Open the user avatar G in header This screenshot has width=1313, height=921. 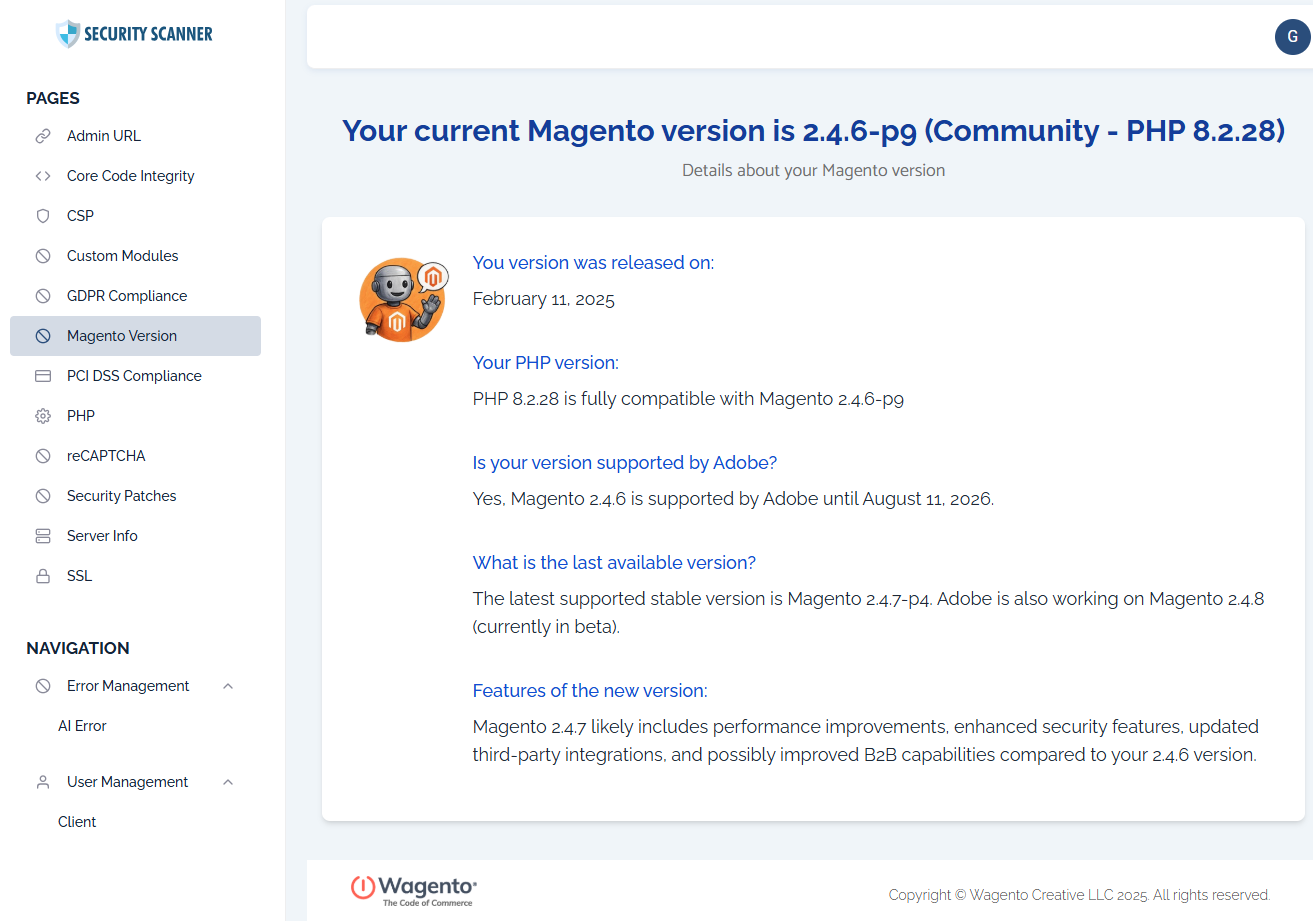(1292, 37)
